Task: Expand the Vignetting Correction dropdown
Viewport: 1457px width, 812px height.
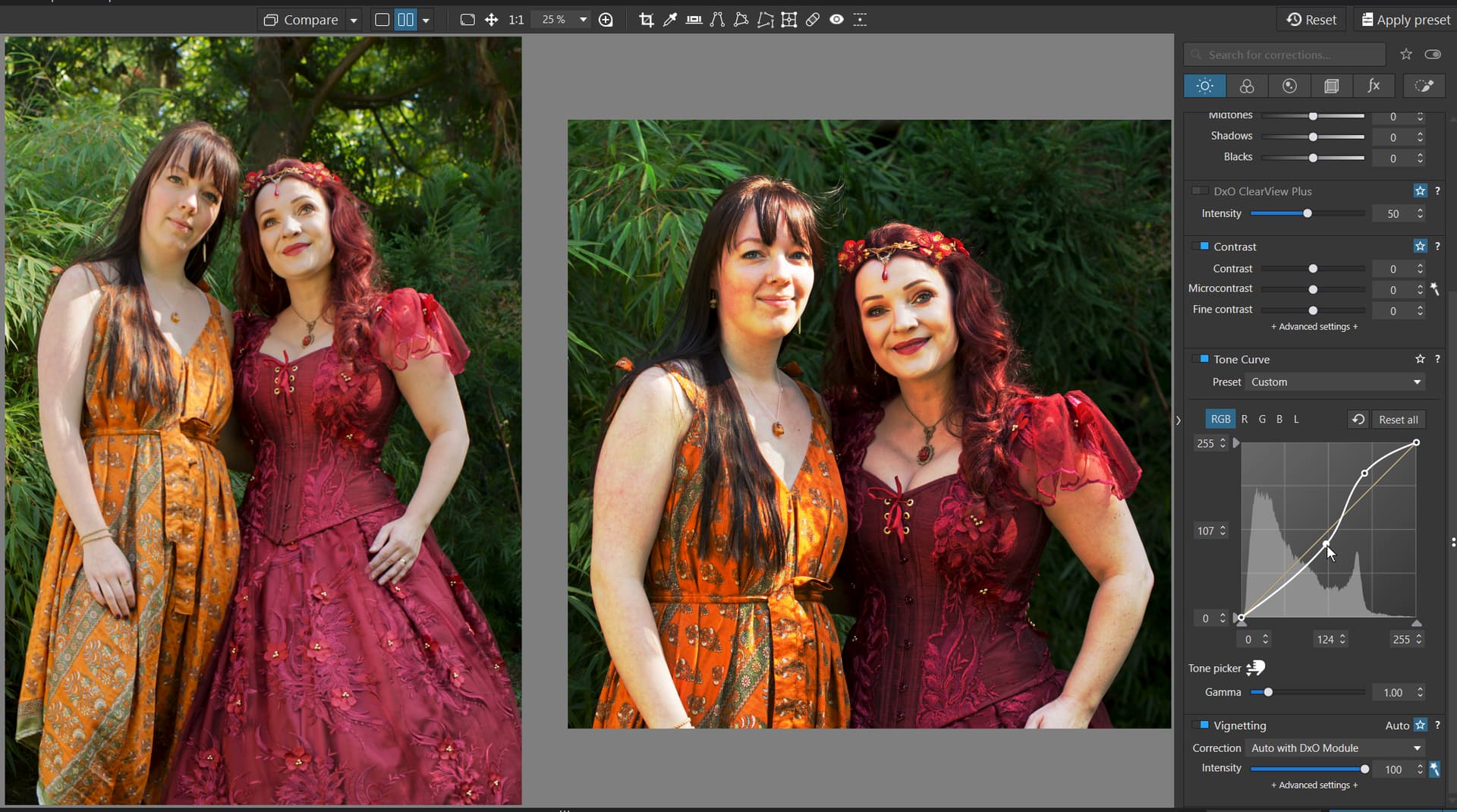Action: pos(1336,747)
